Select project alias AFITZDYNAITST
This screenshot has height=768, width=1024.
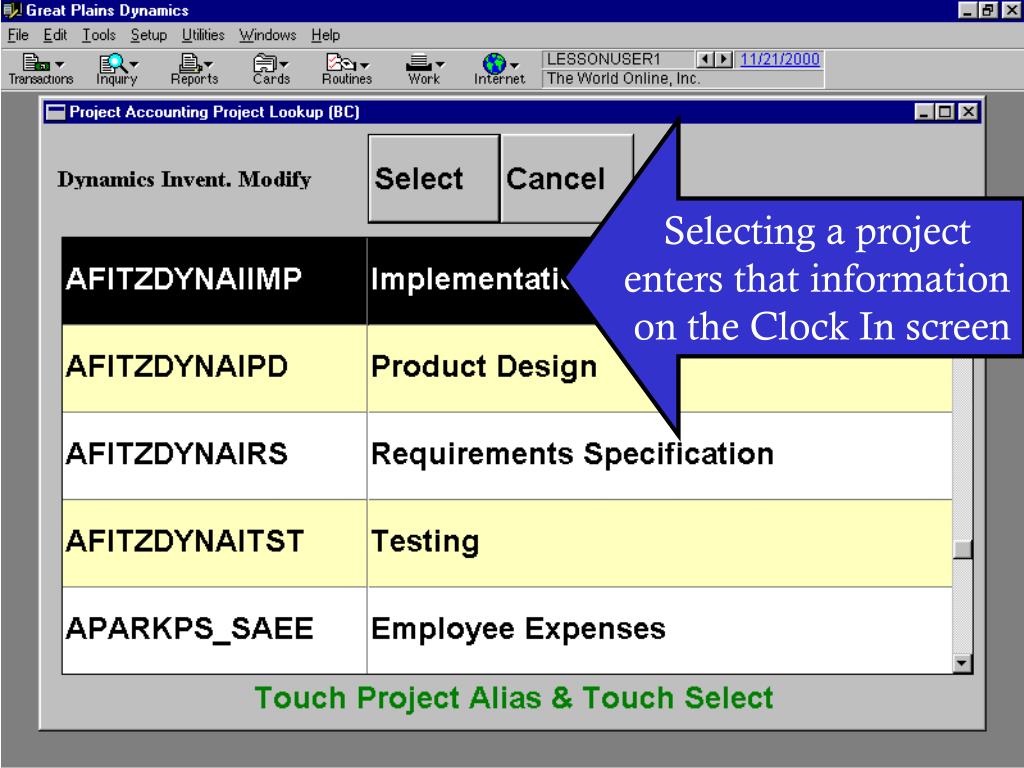(215, 543)
